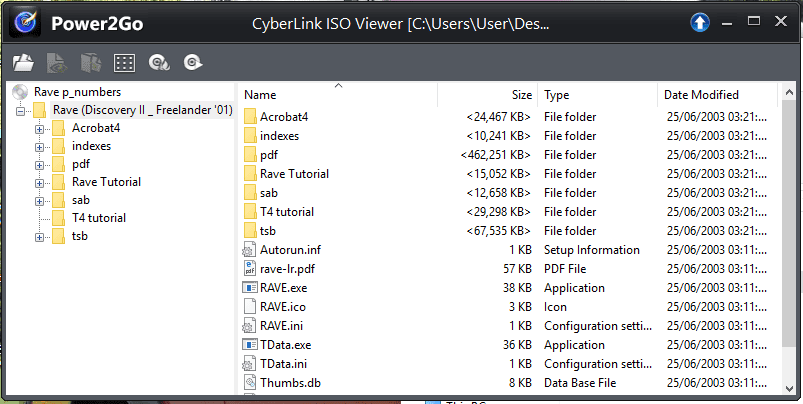Image resolution: width=803 pixels, height=404 pixels.
Task: Expand the tsb tree node
Action: tap(39, 237)
